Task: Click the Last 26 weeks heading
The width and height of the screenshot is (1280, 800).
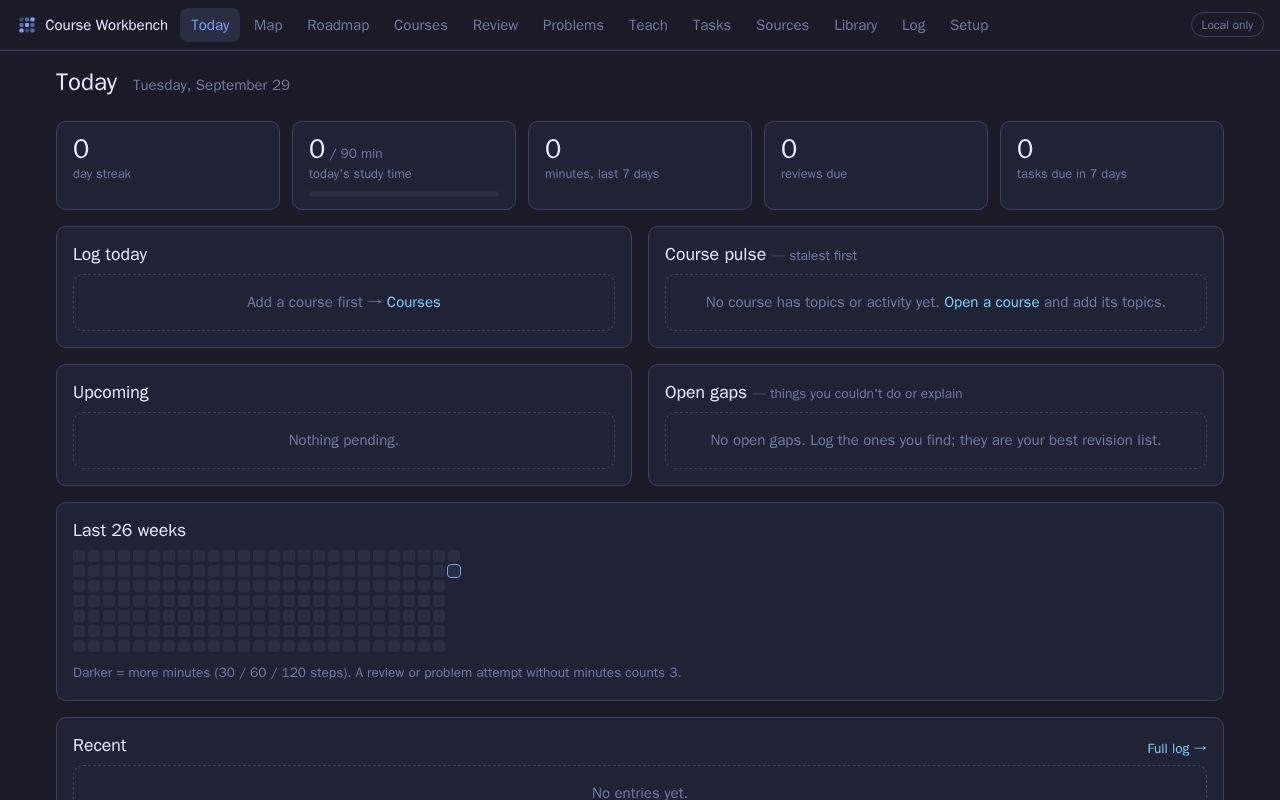Action: coord(129,530)
